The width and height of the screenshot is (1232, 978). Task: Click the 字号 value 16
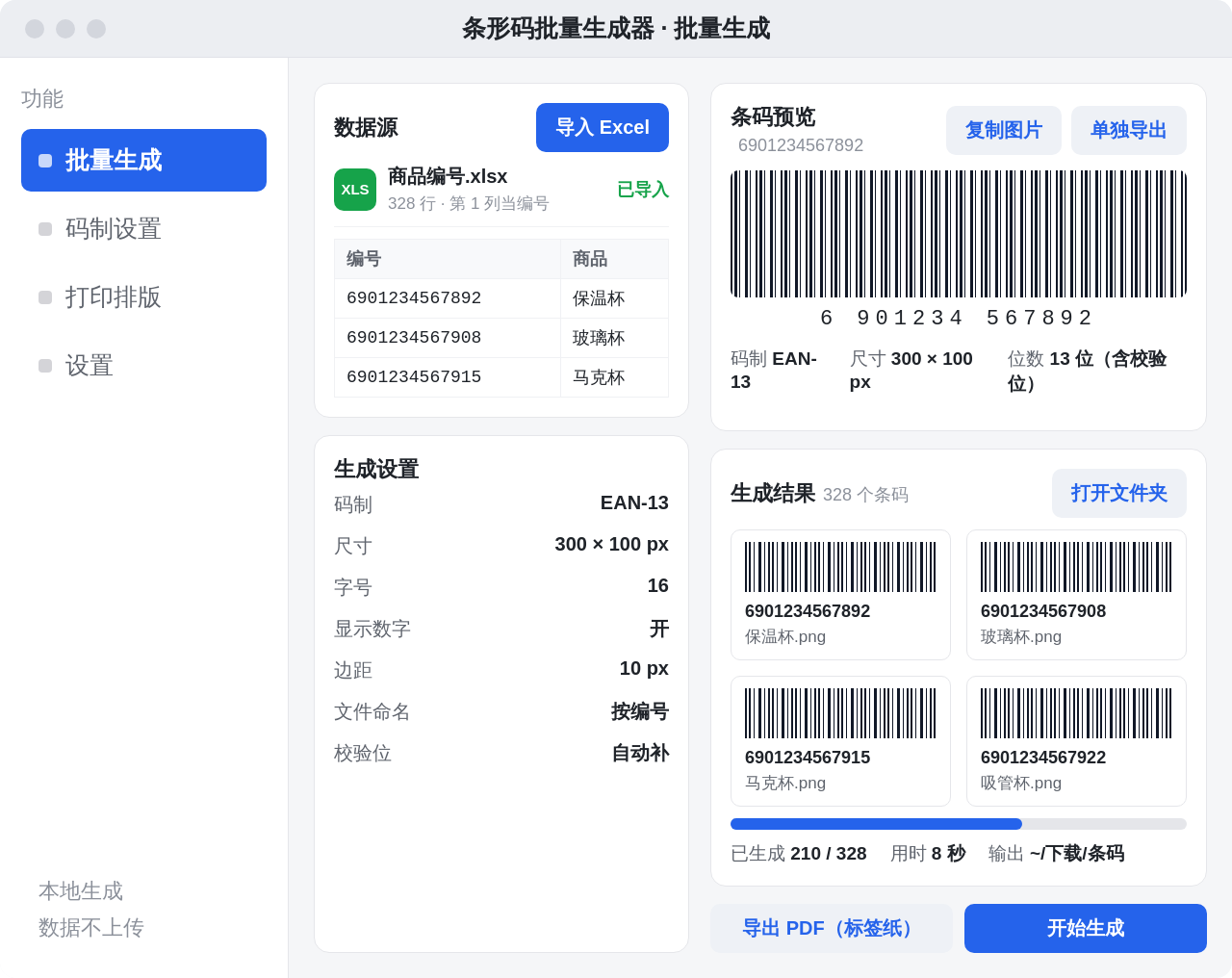point(658,585)
